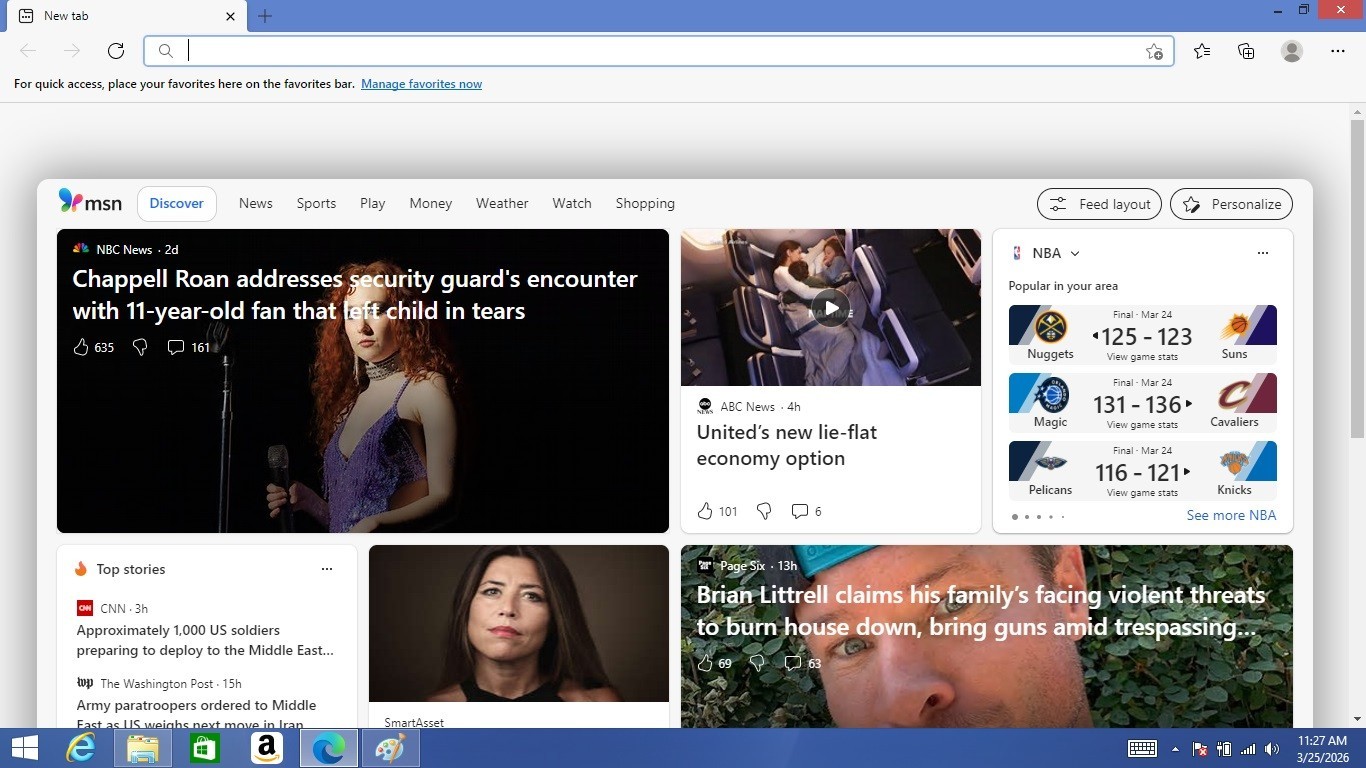Open the Favorites star-list icon

tap(1202, 51)
